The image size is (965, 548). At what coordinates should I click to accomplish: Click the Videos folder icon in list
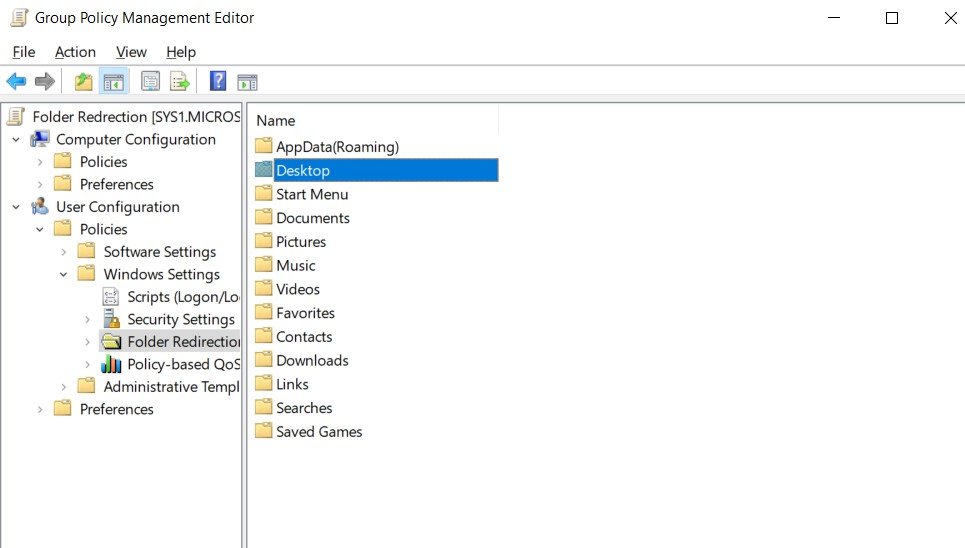point(263,288)
